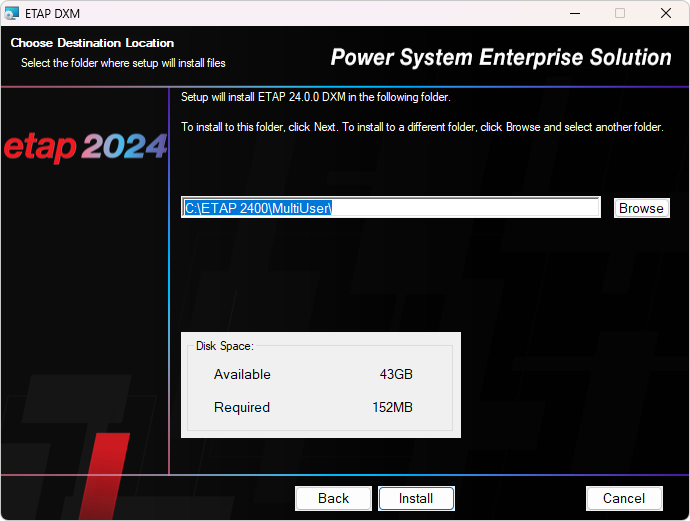Select the "152MB" required space value

point(393,407)
